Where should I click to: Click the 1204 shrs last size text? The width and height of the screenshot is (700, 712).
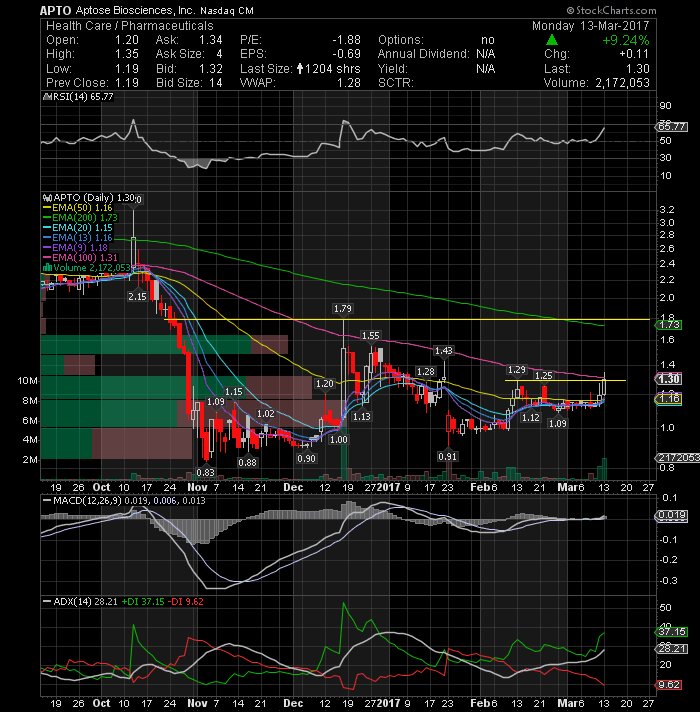[333, 69]
